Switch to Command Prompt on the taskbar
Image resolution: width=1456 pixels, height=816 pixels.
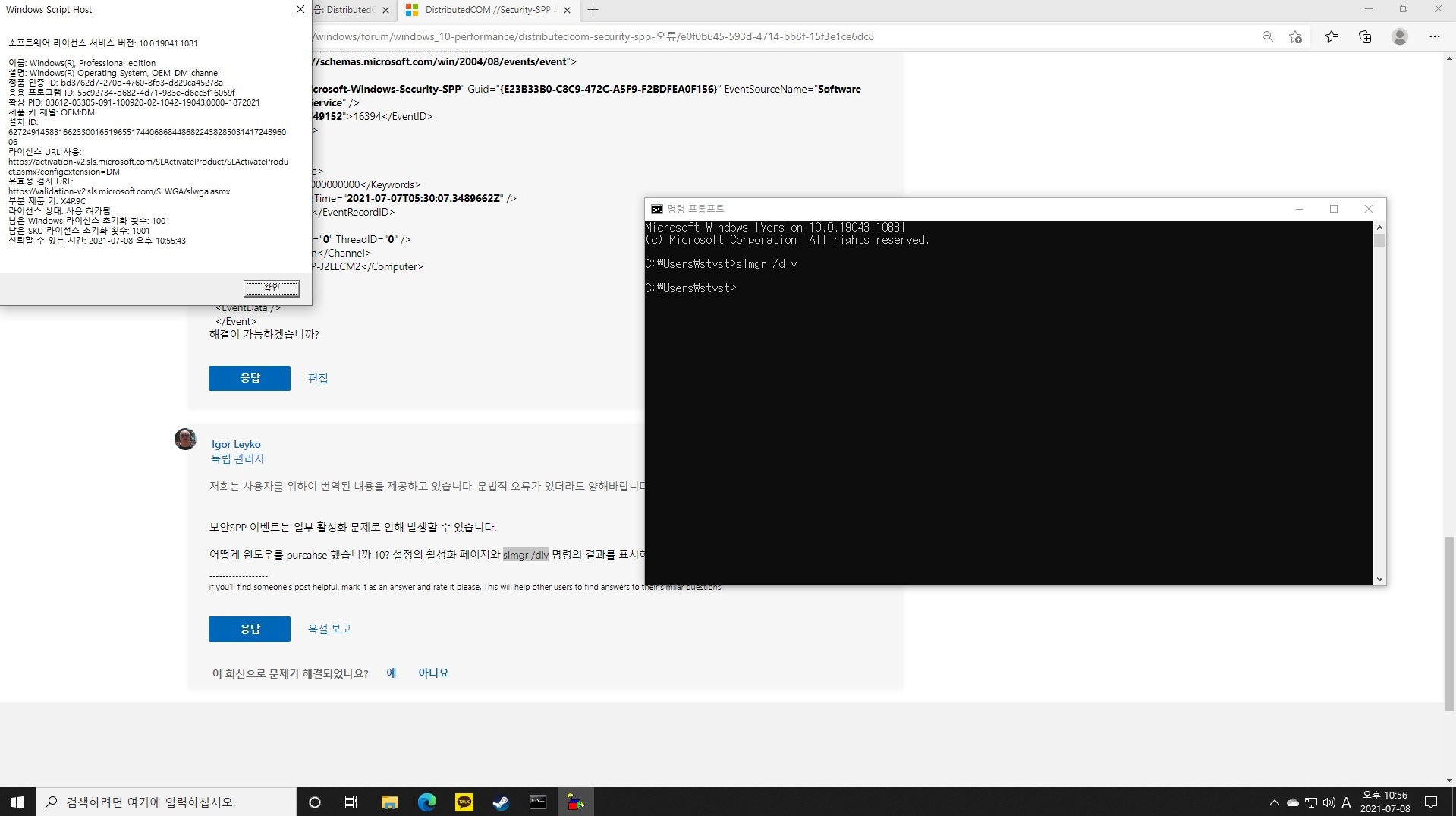[538, 802]
